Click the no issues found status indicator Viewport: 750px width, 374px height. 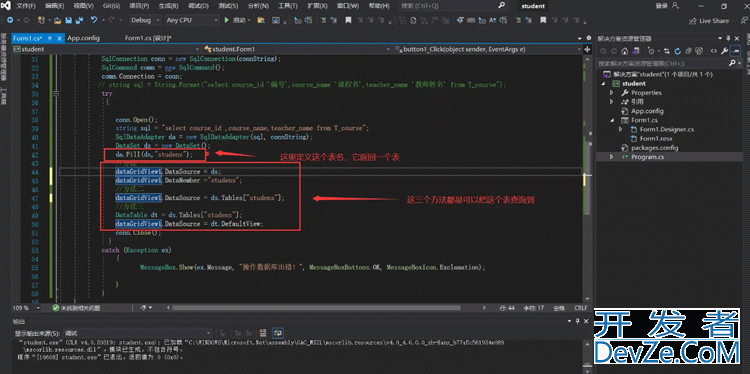(77, 308)
